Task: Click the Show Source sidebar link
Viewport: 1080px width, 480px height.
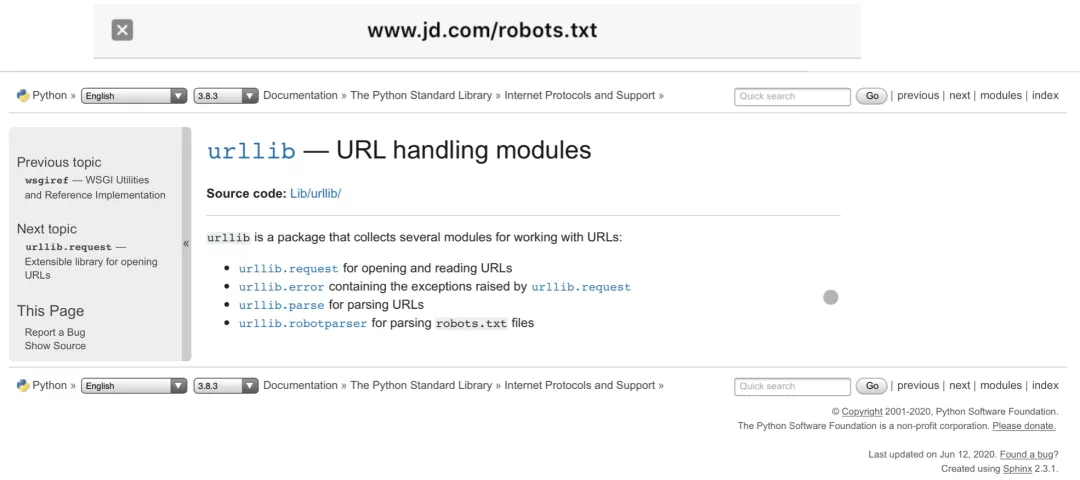Action: 55,346
